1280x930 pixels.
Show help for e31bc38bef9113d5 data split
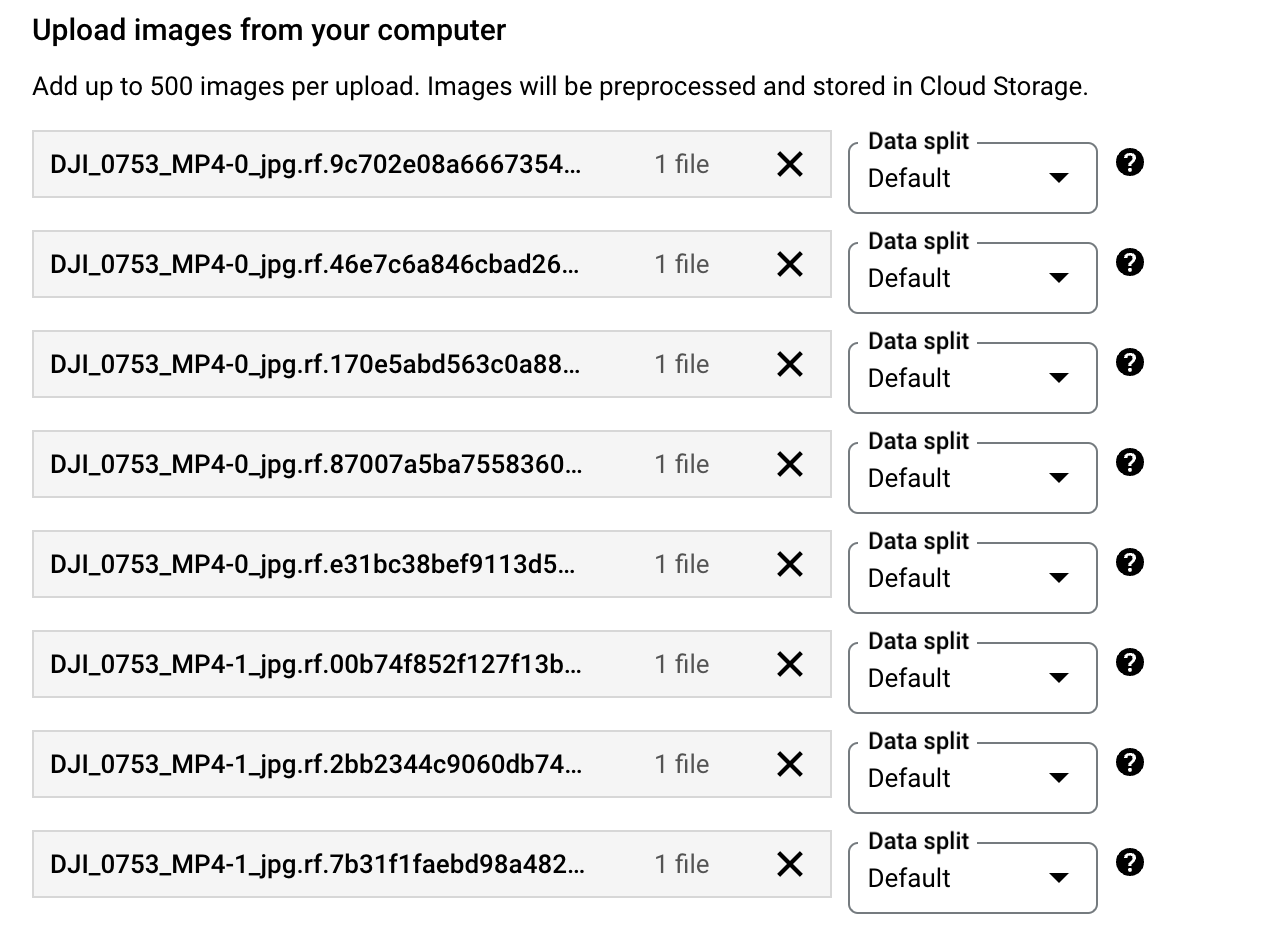[1129, 563]
